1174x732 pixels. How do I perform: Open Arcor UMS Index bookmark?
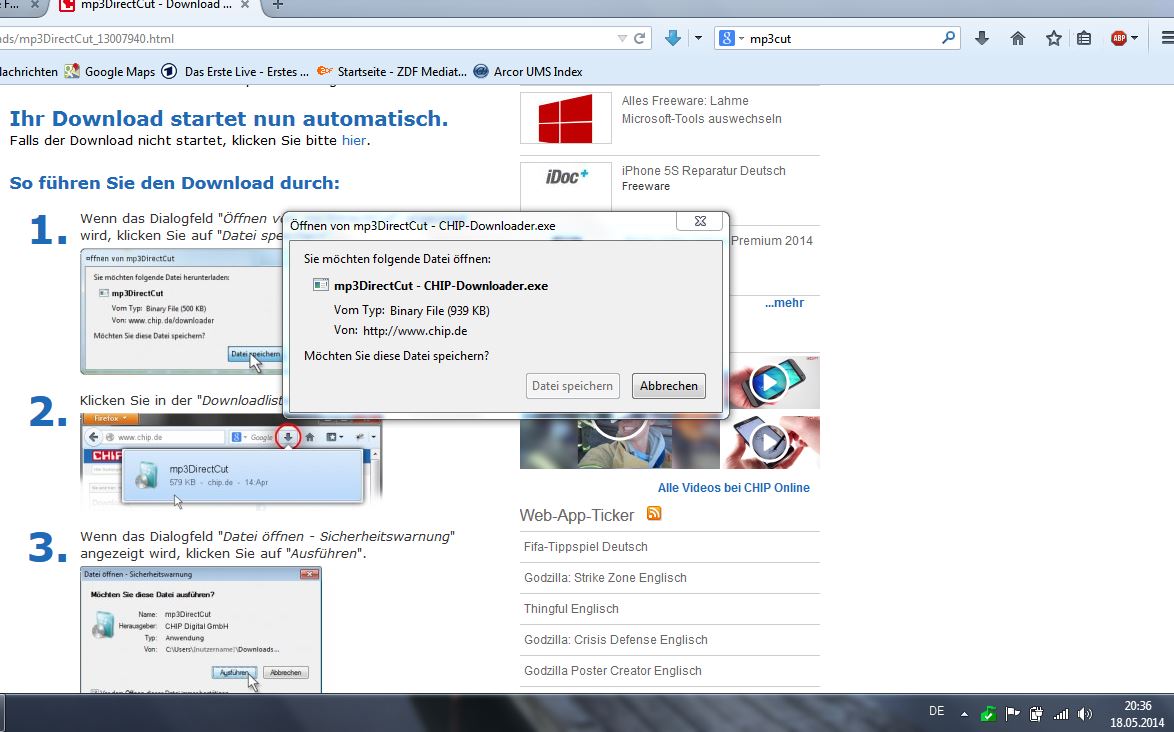click(528, 72)
